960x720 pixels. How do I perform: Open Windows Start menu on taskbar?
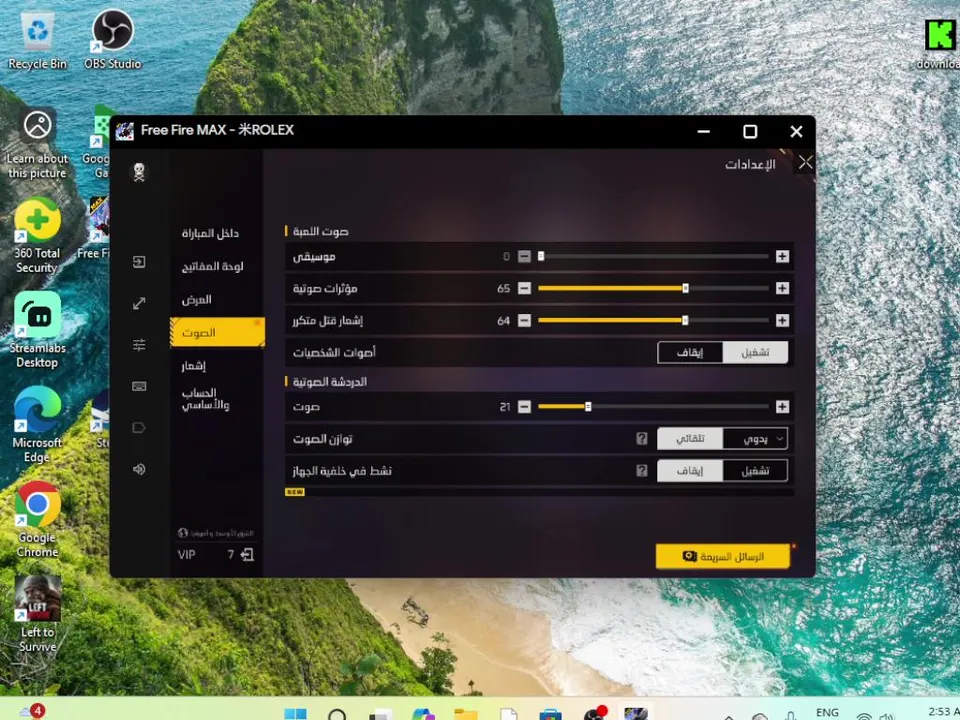pos(296,714)
